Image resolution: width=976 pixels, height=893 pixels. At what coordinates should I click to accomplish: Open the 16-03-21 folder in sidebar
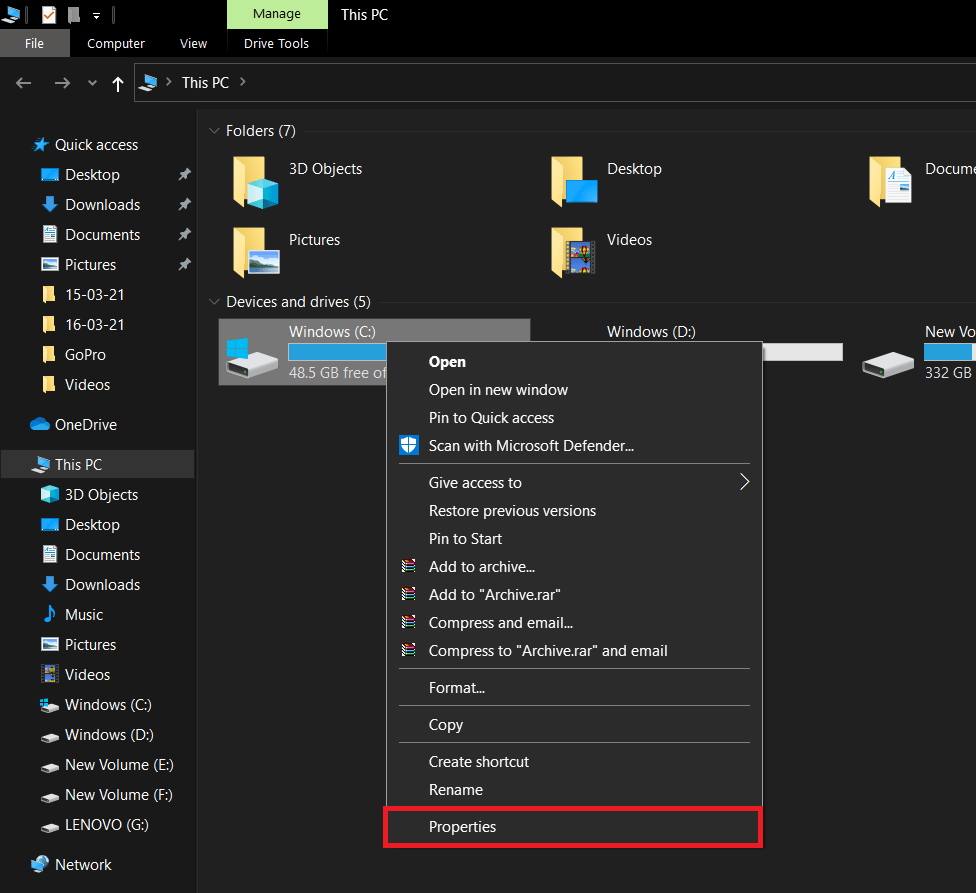95,324
